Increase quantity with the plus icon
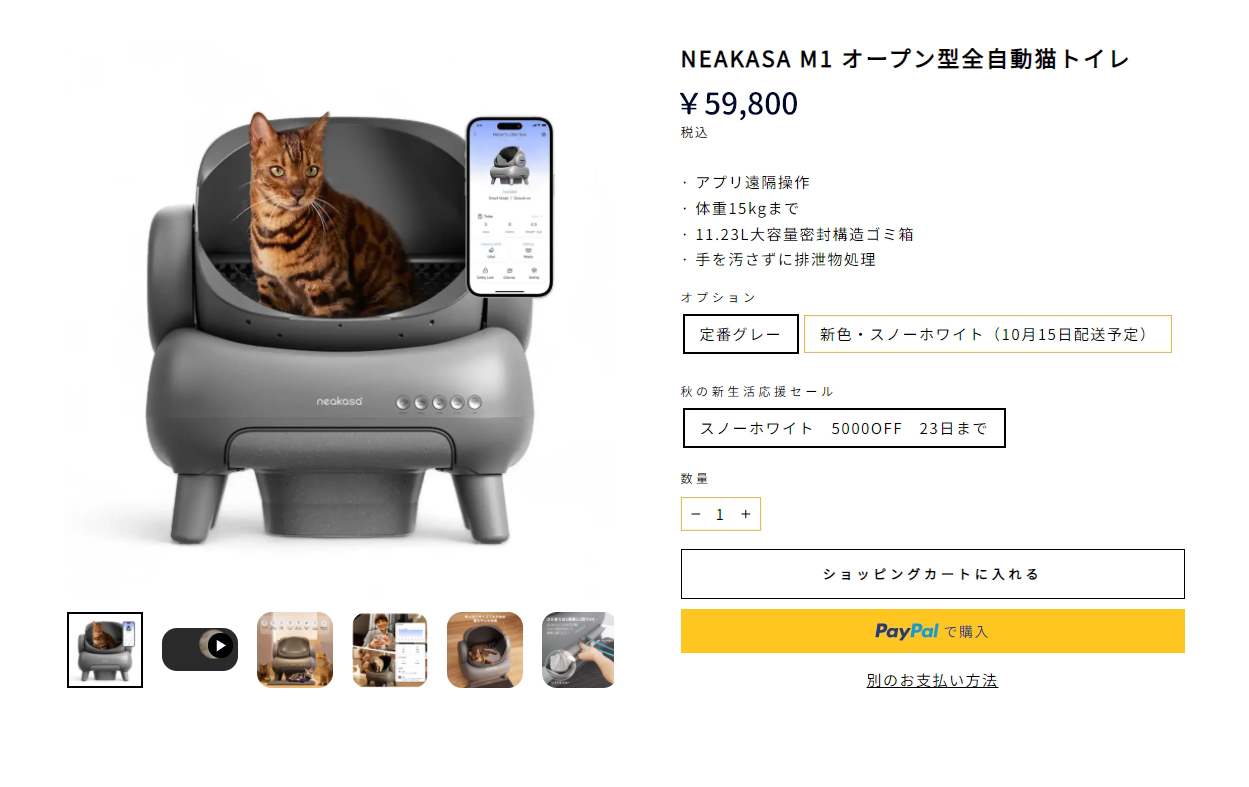 (745, 514)
